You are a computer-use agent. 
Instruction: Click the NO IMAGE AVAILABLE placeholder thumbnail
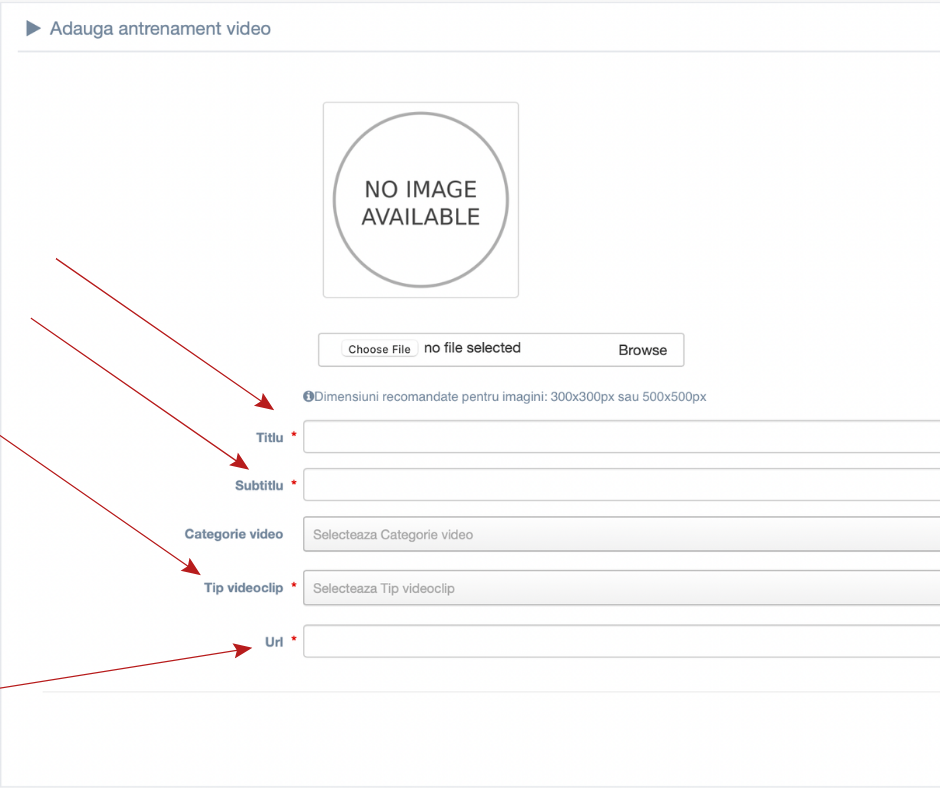pyautogui.click(x=421, y=200)
